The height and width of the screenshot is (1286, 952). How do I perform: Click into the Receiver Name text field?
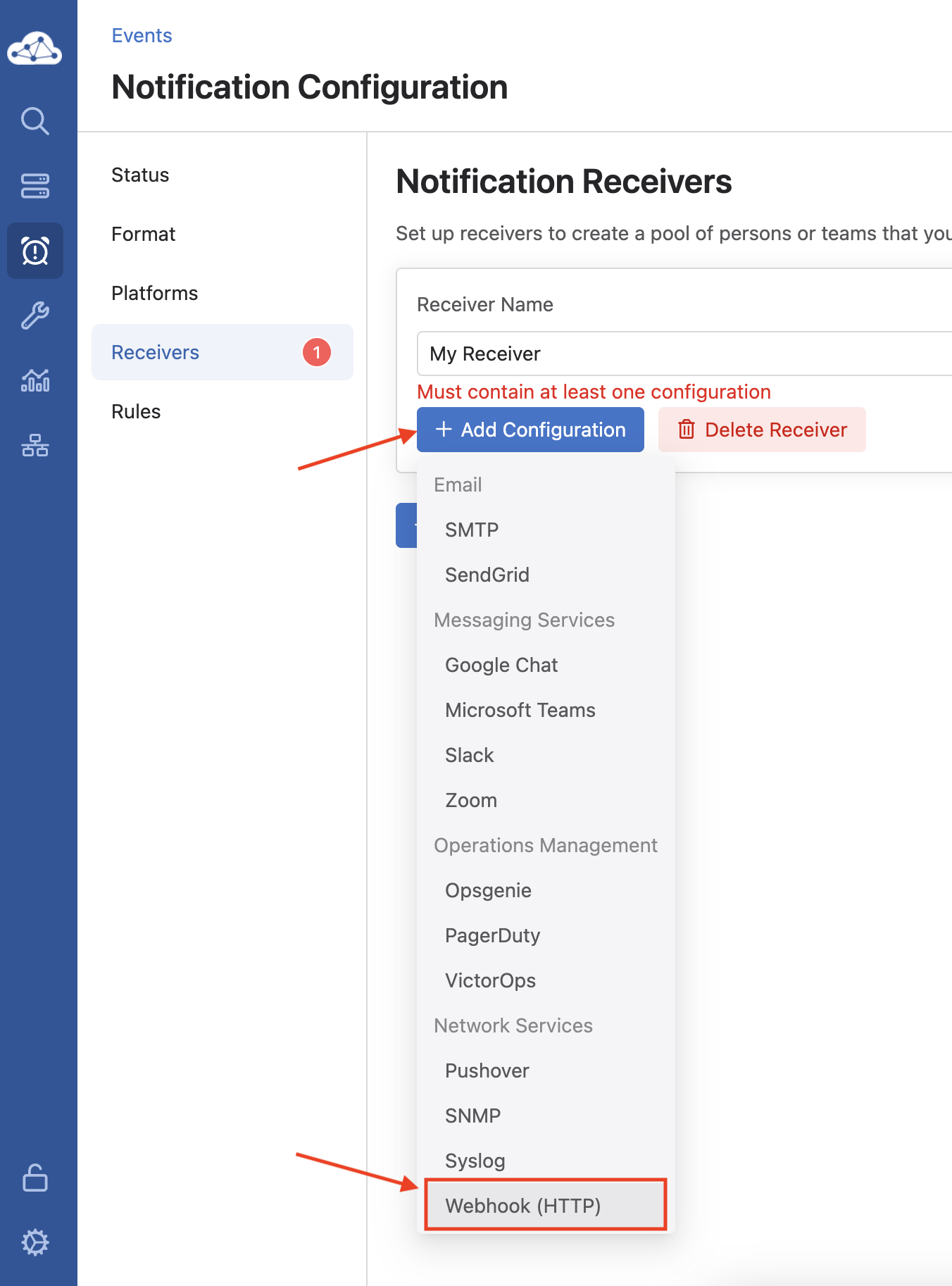pos(683,354)
